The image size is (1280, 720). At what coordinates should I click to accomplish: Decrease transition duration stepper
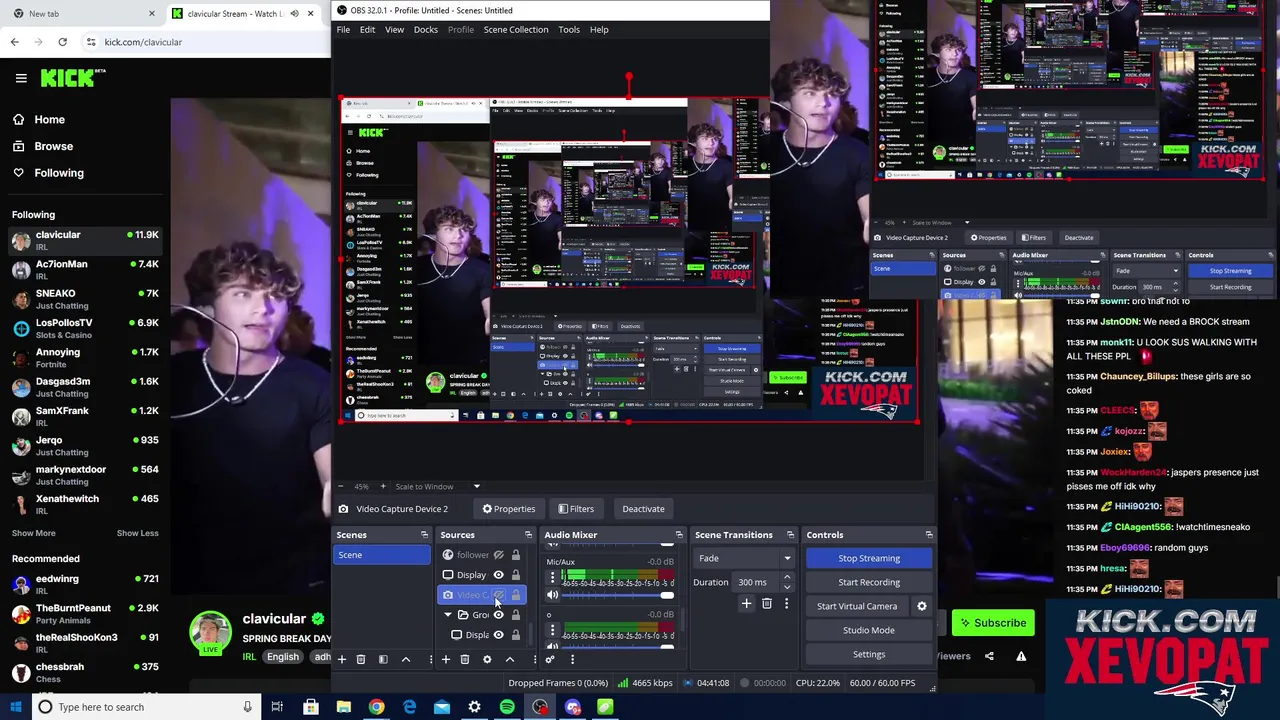(x=786, y=587)
